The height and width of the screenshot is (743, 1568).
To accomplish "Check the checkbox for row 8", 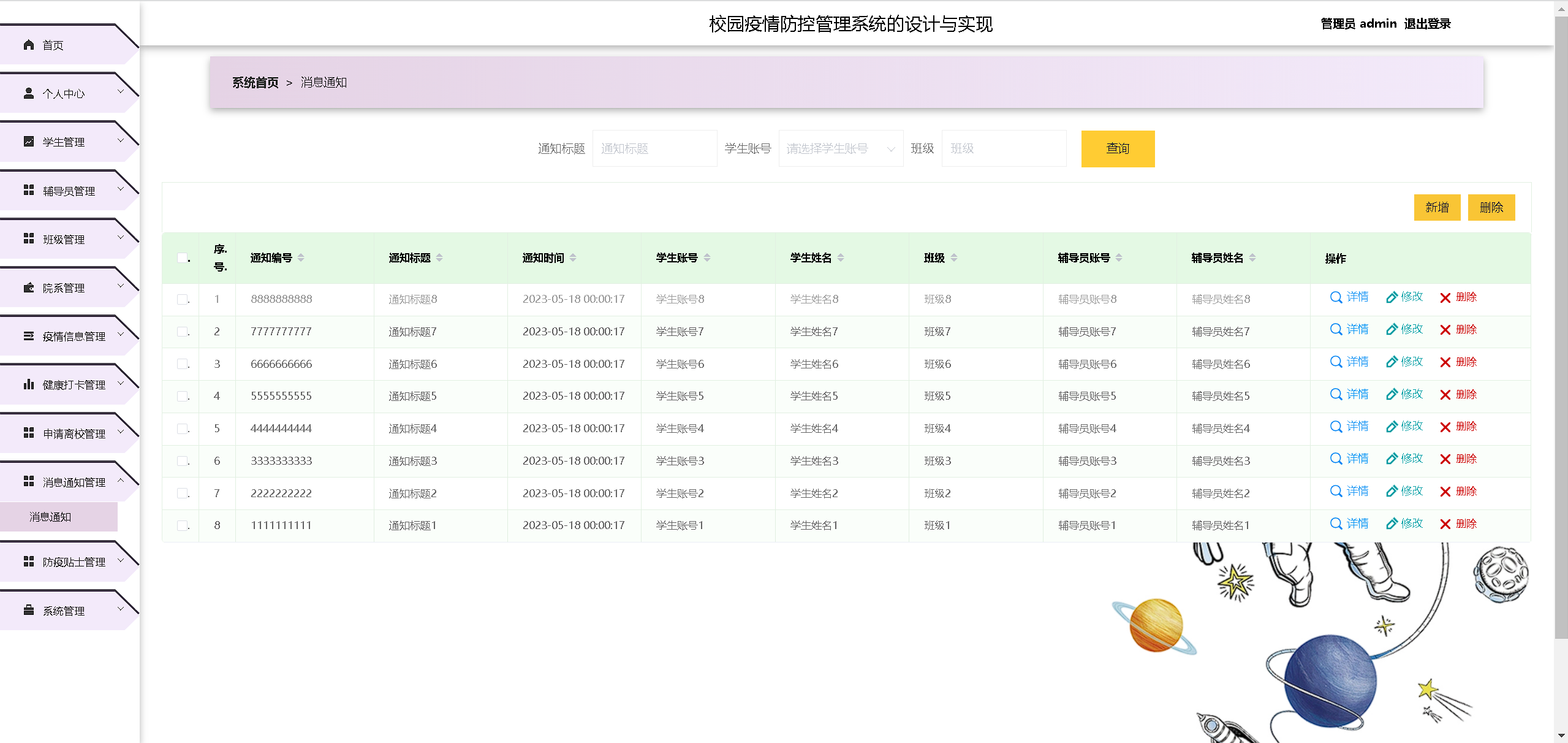I will tap(182, 525).
